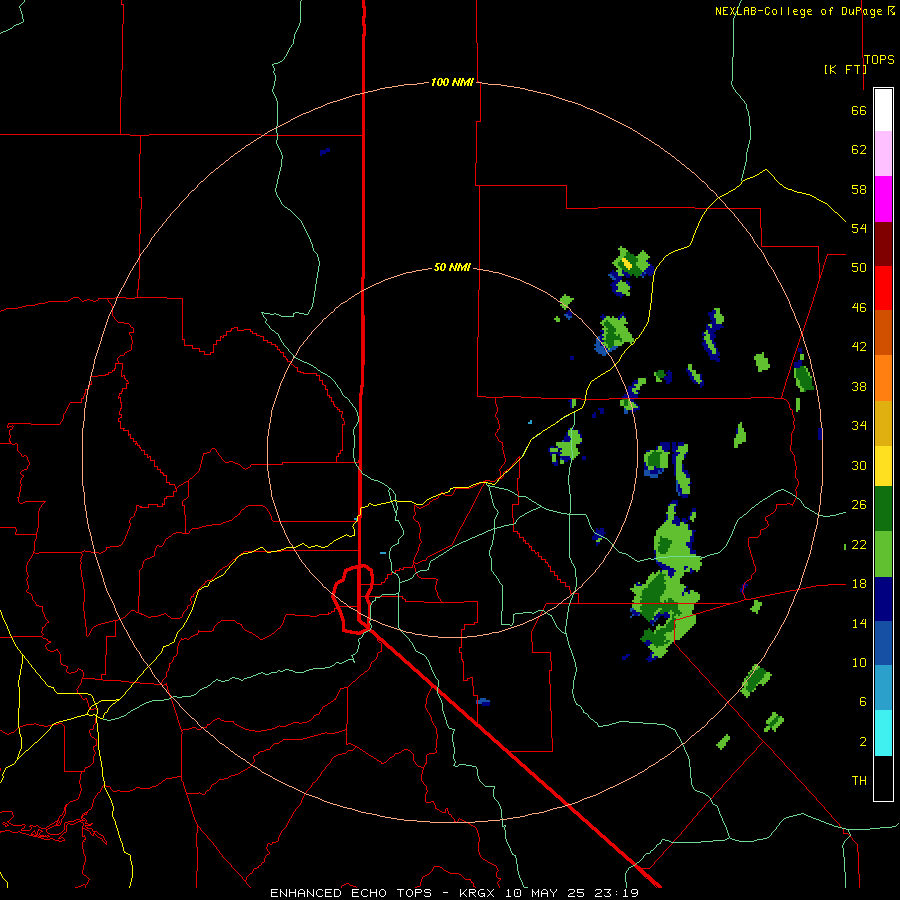Click the TH threshold label in legend
This screenshot has height=900, width=900.
pyautogui.click(x=859, y=780)
